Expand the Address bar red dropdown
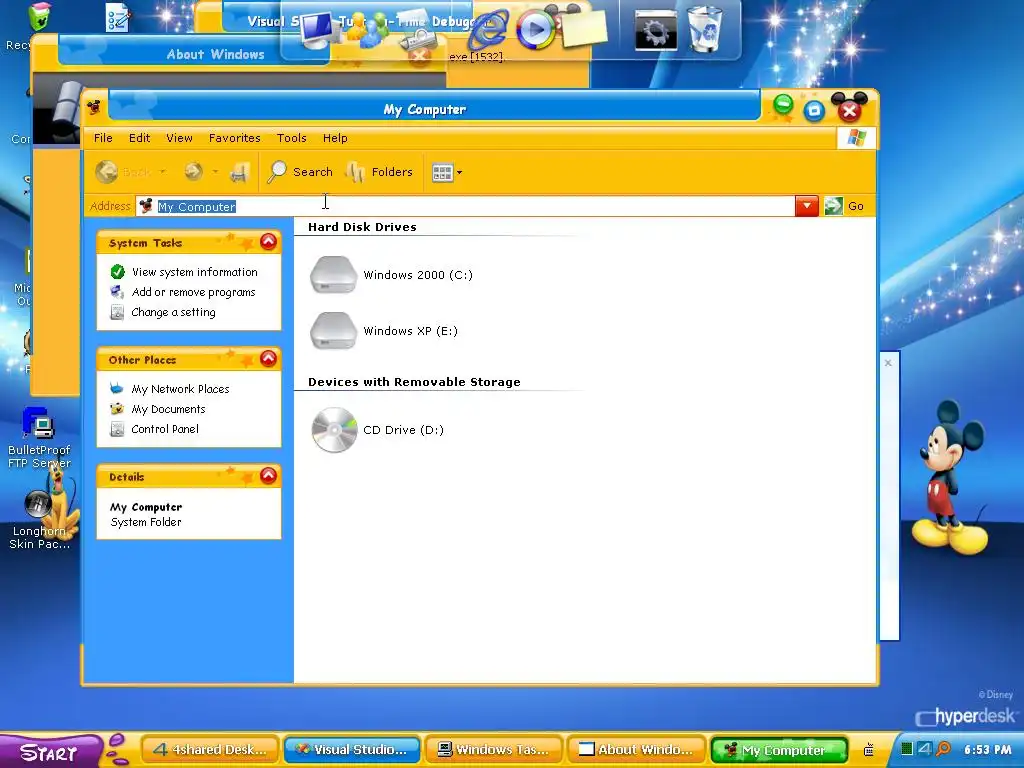Image resolution: width=1024 pixels, height=768 pixels. click(x=807, y=206)
